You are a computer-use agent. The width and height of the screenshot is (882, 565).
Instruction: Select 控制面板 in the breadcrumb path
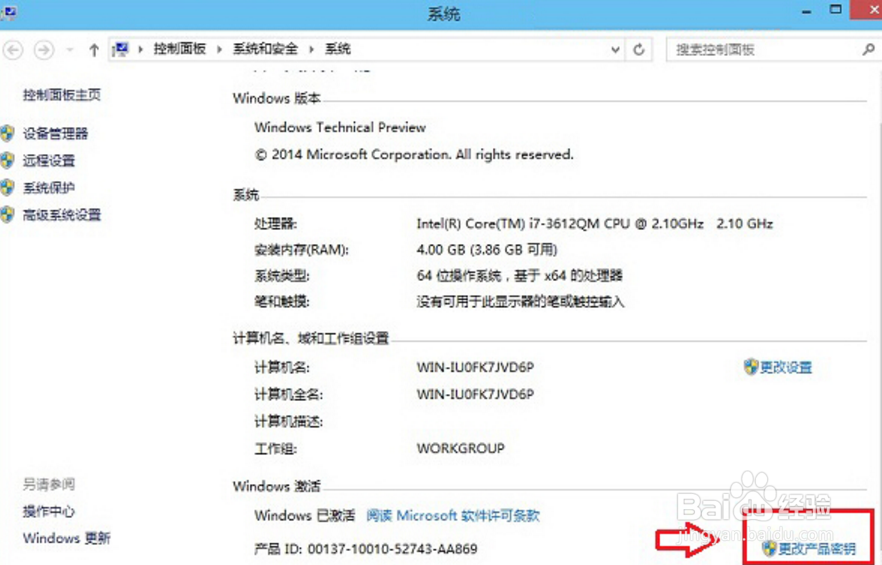click(180, 49)
